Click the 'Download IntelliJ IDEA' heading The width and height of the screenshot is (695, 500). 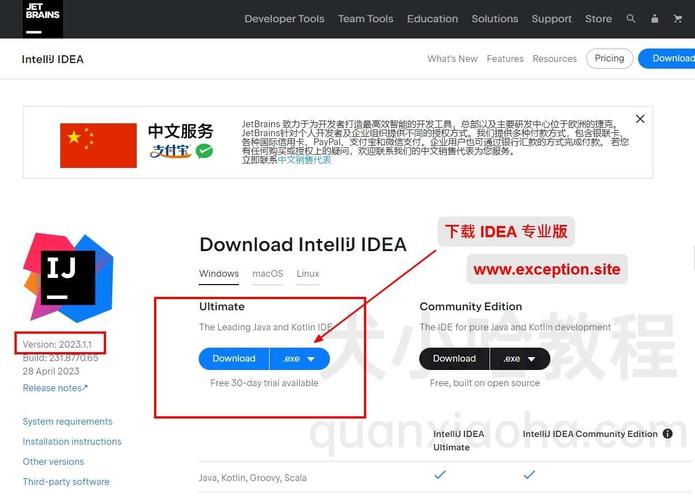(303, 245)
